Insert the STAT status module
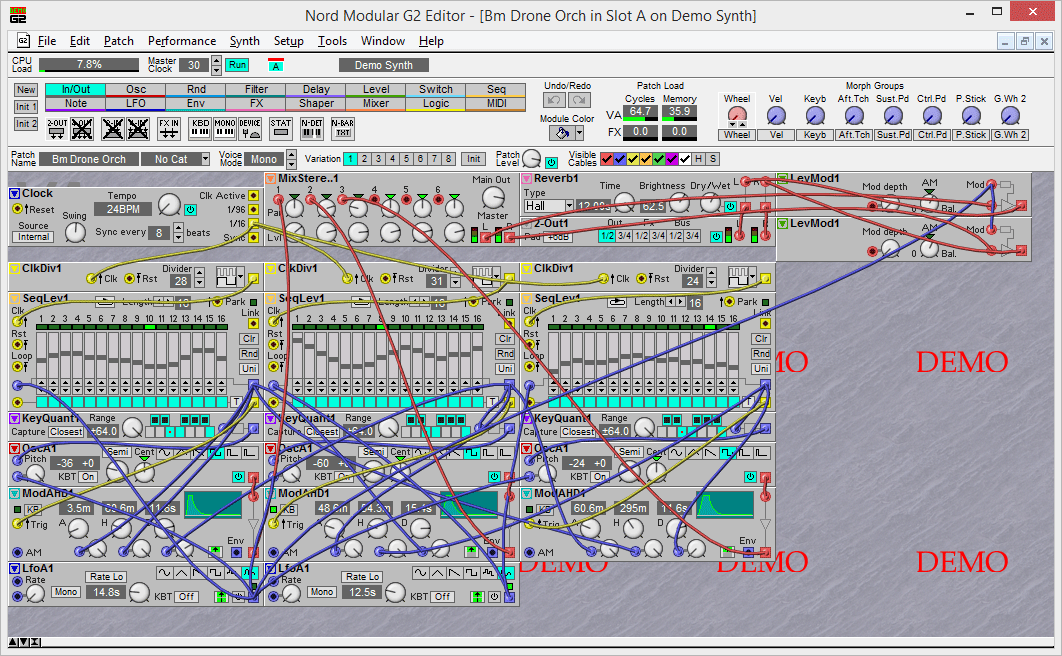 click(x=281, y=128)
